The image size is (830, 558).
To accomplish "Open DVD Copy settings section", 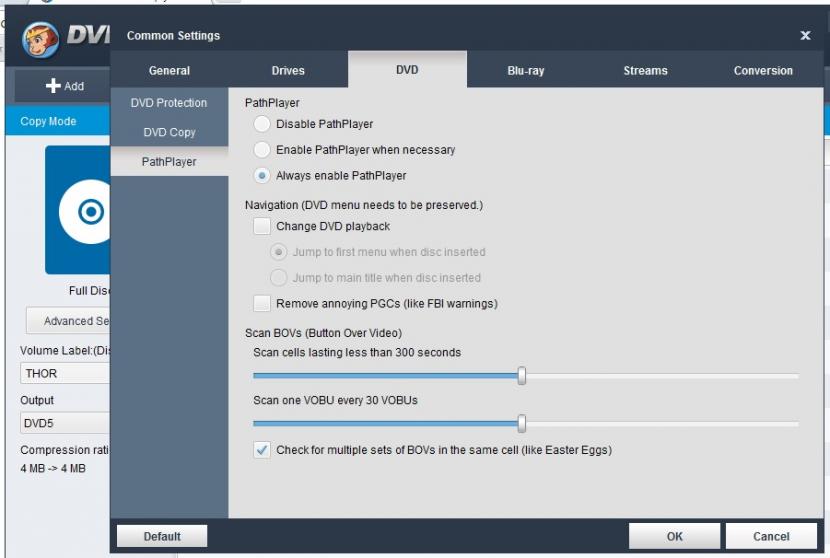I will (169, 132).
